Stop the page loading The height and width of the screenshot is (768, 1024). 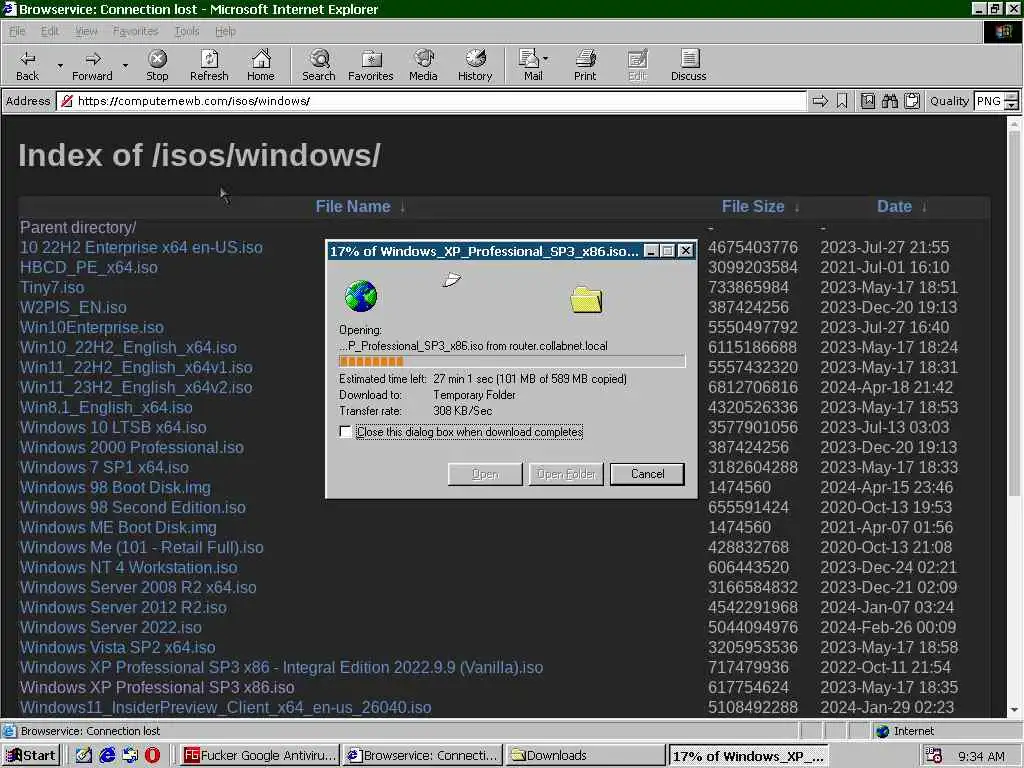pos(157,65)
